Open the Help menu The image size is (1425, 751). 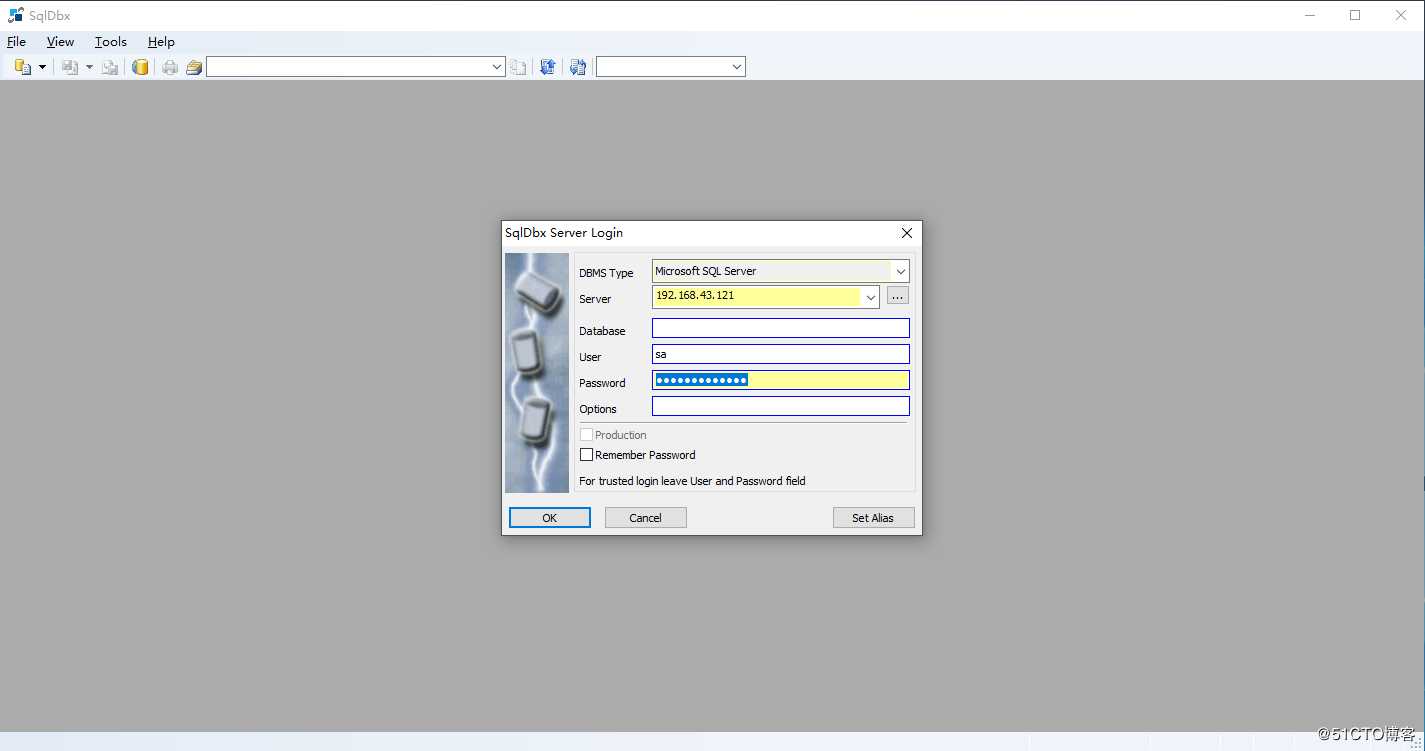(161, 42)
